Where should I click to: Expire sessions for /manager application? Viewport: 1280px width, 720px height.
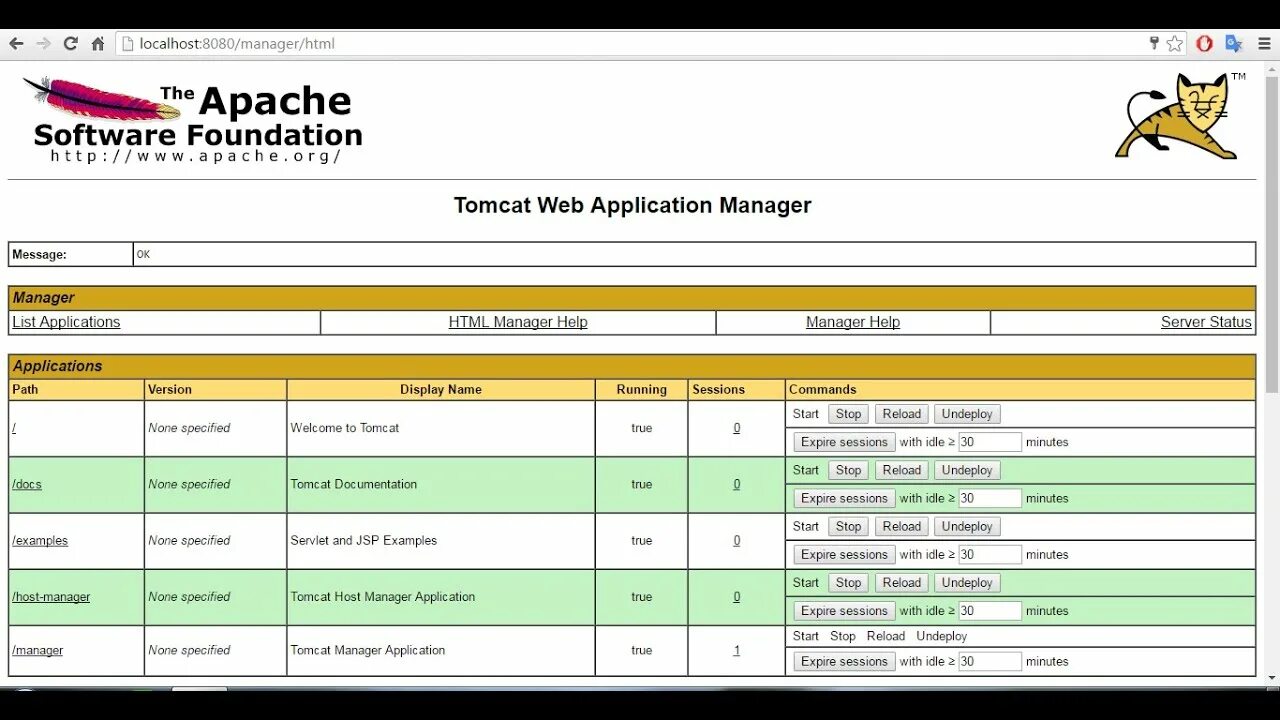tap(844, 661)
